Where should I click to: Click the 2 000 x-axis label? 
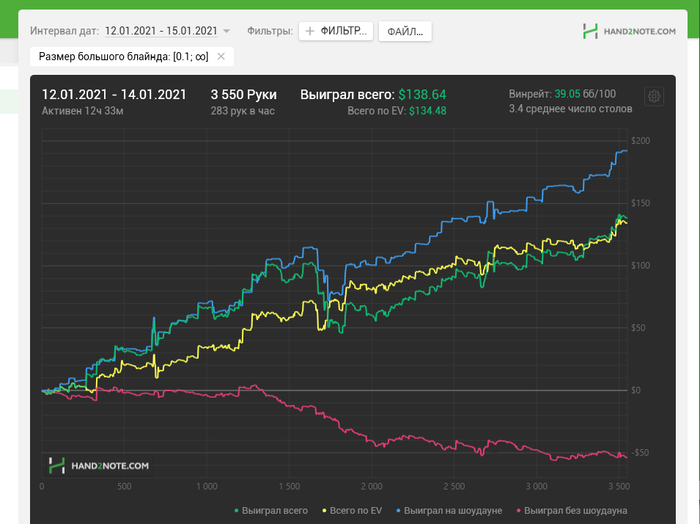[371, 487]
